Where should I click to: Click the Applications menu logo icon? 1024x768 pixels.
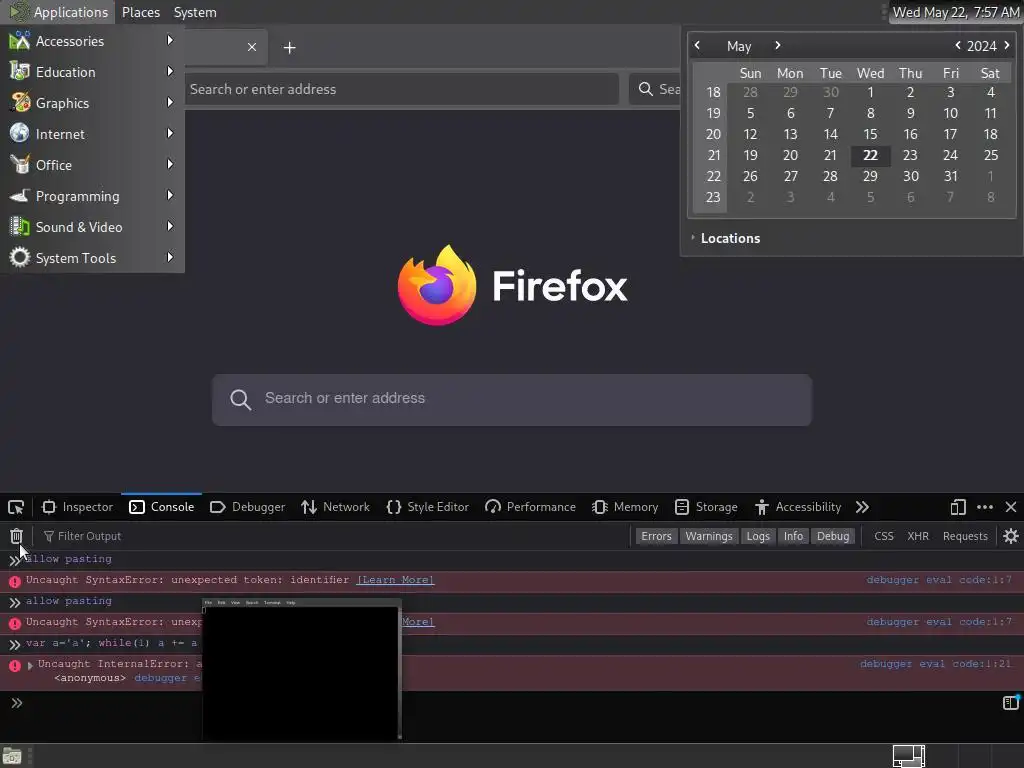coord(18,12)
